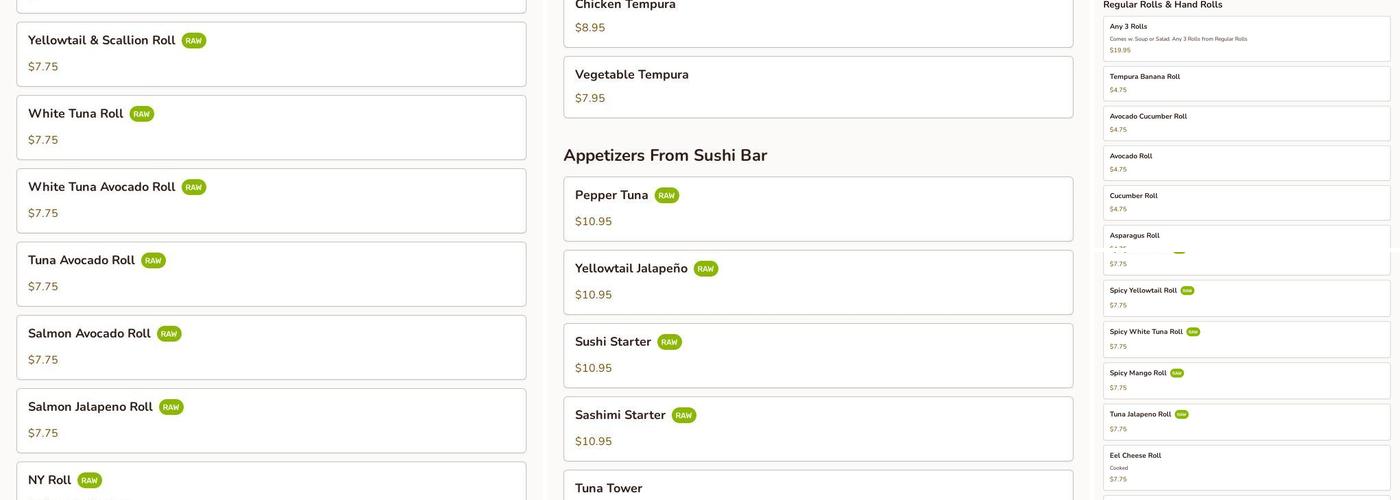Open the Tuna Tower appetizer
The height and width of the screenshot is (500, 1400).
818,487
